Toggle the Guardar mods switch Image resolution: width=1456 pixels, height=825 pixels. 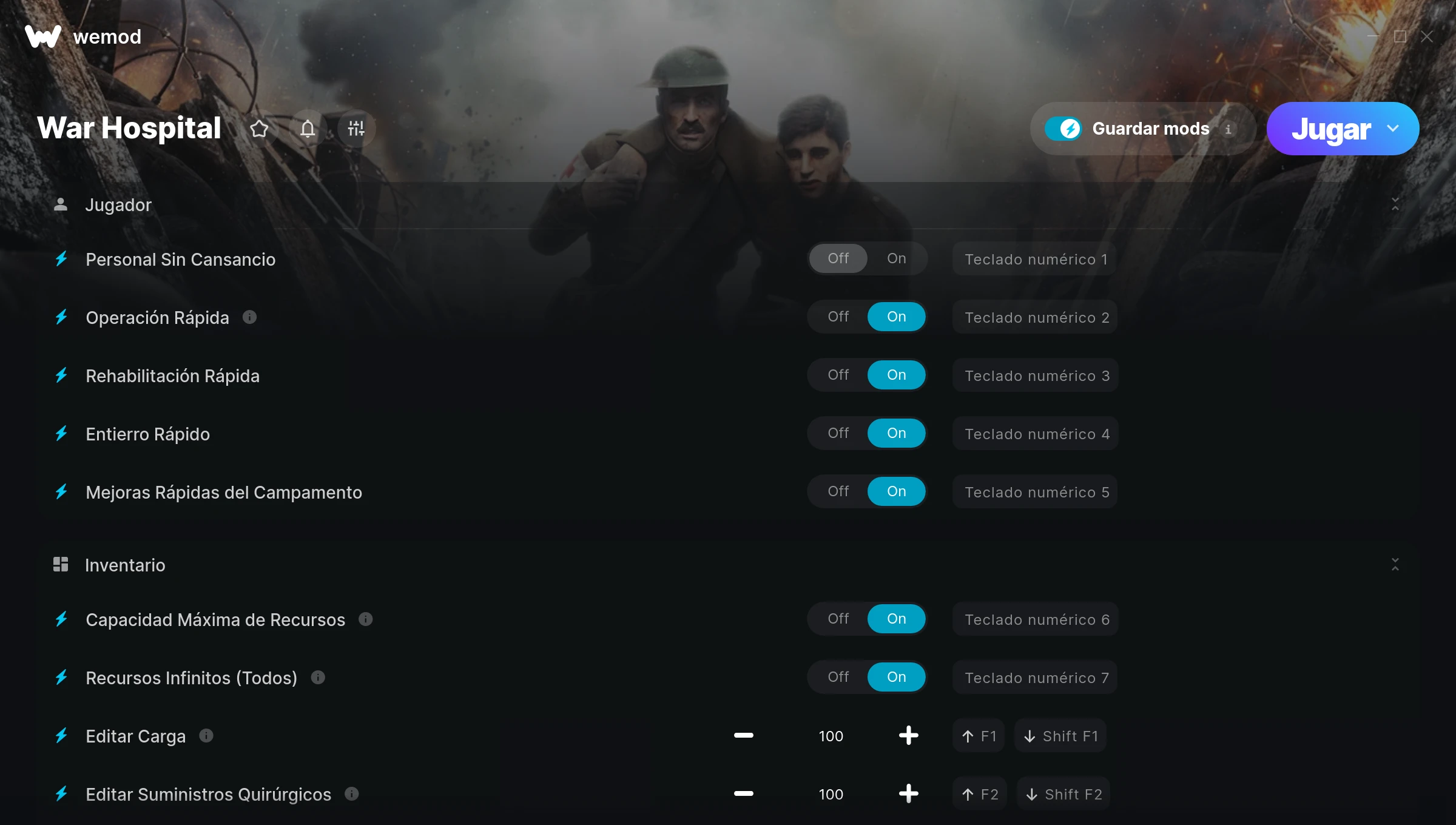click(1063, 129)
